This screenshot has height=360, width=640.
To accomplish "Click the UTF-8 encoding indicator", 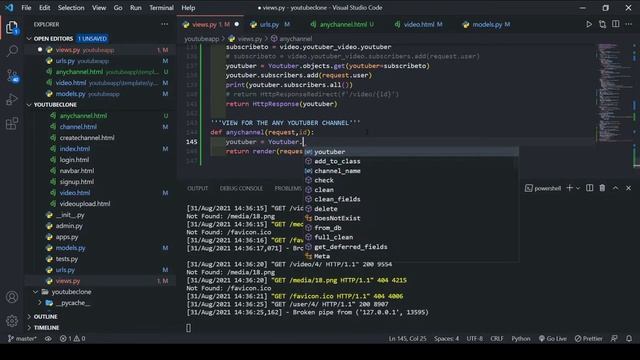I will pos(474,338).
